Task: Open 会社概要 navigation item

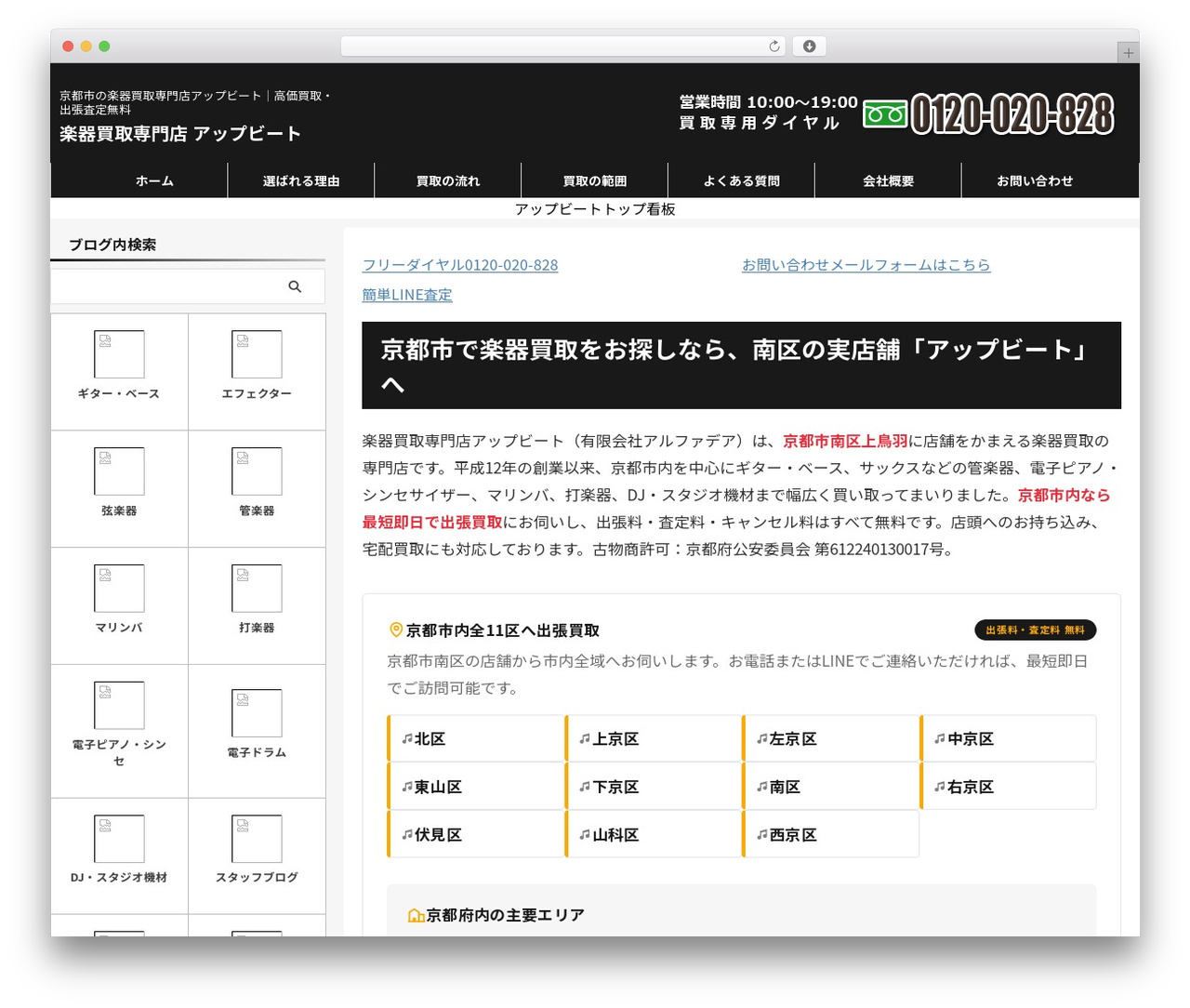Action: (889, 180)
